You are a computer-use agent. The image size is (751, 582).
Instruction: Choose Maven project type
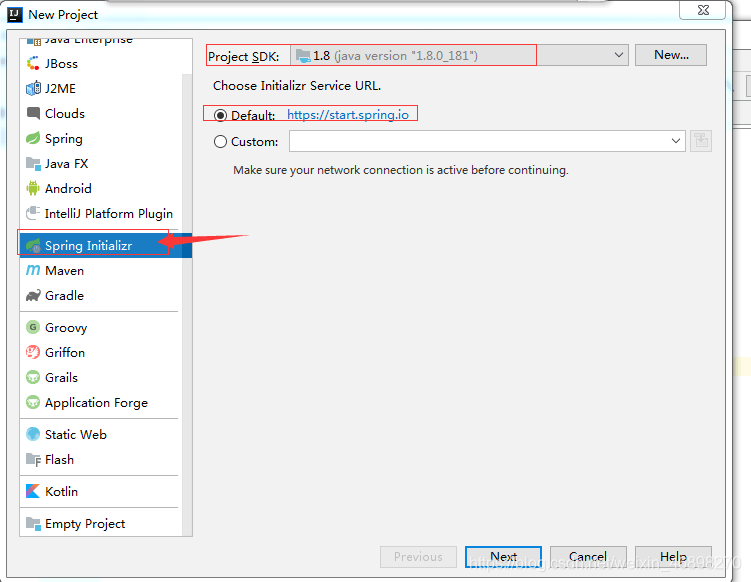click(x=101, y=270)
